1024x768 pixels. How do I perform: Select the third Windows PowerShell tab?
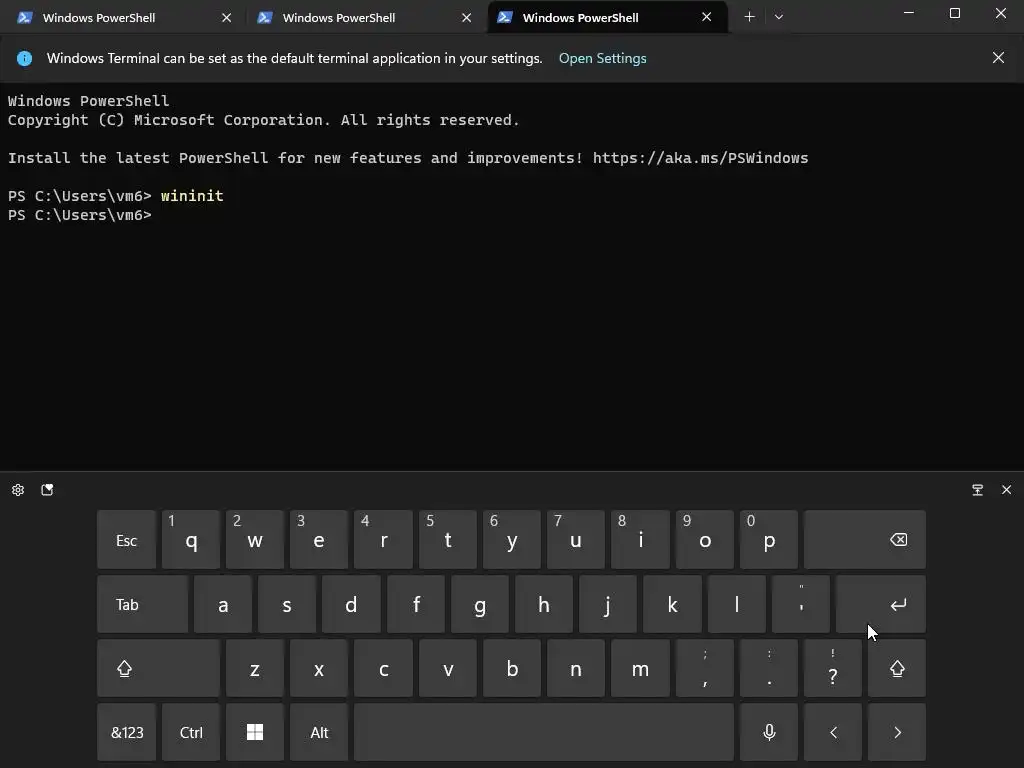[607, 18]
